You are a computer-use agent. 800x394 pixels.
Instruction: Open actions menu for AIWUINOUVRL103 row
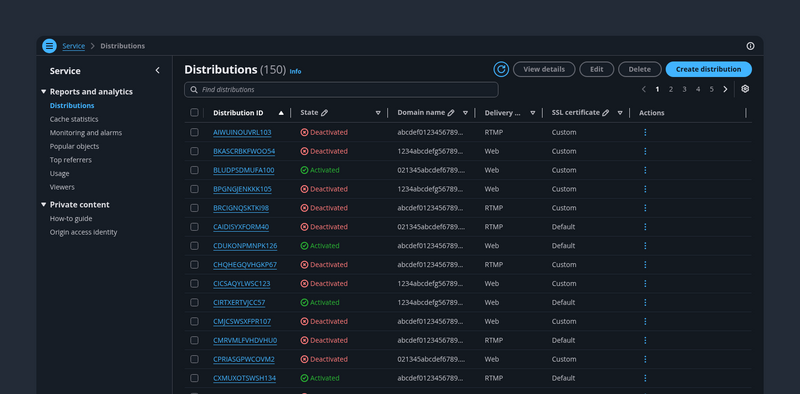tap(645, 132)
